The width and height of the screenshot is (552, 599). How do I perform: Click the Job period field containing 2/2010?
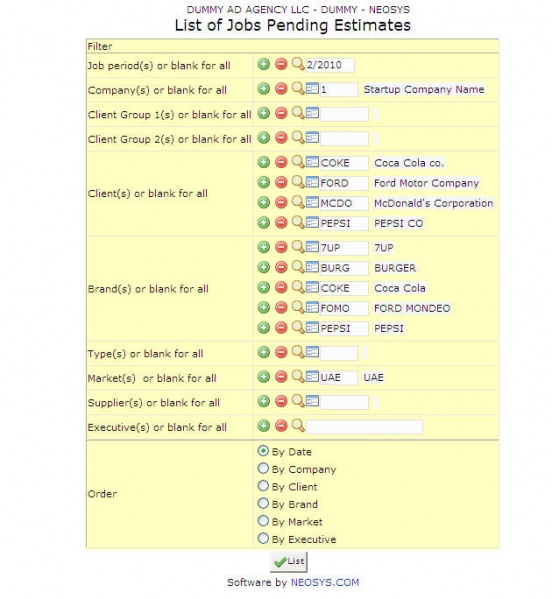click(330, 65)
